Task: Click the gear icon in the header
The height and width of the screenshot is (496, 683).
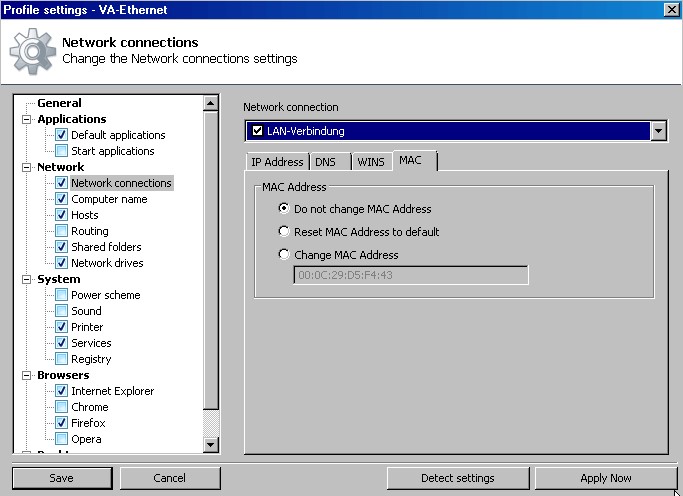Action: coord(33,51)
